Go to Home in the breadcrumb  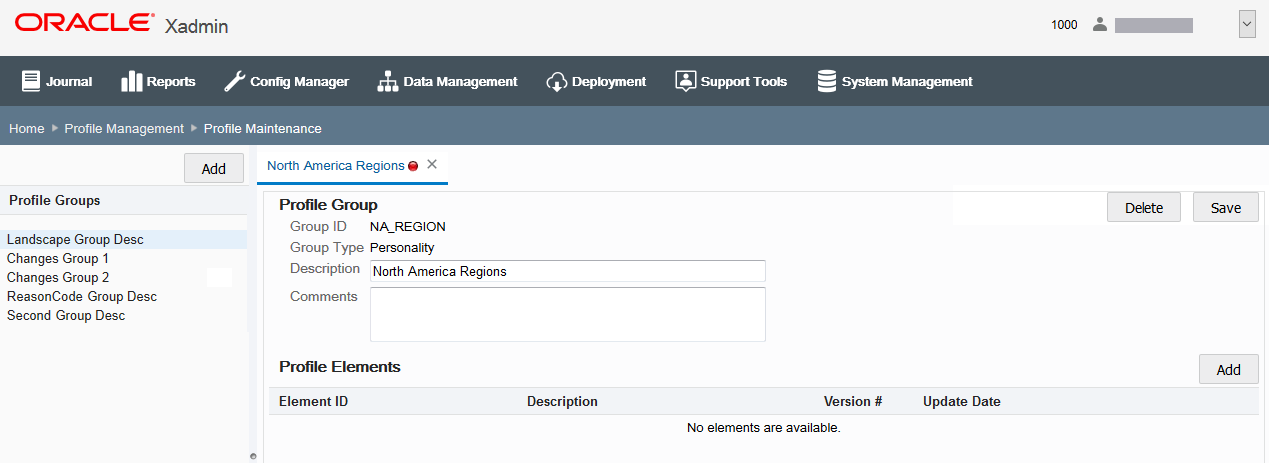tap(27, 128)
